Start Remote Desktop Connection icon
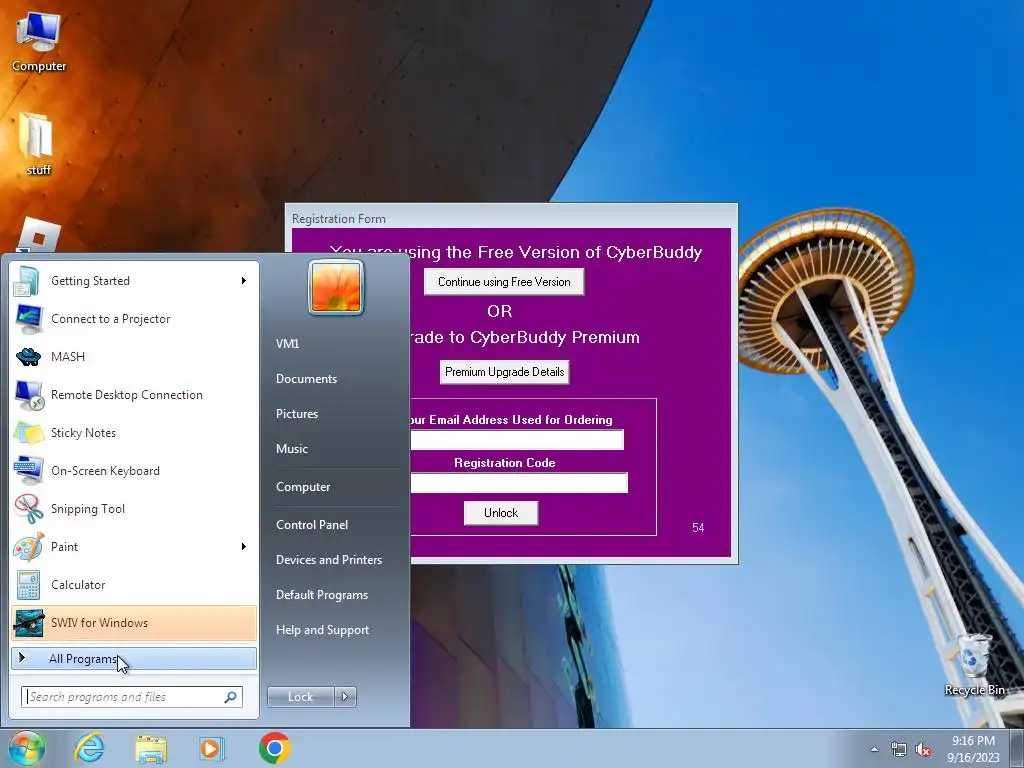 tap(29, 395)
